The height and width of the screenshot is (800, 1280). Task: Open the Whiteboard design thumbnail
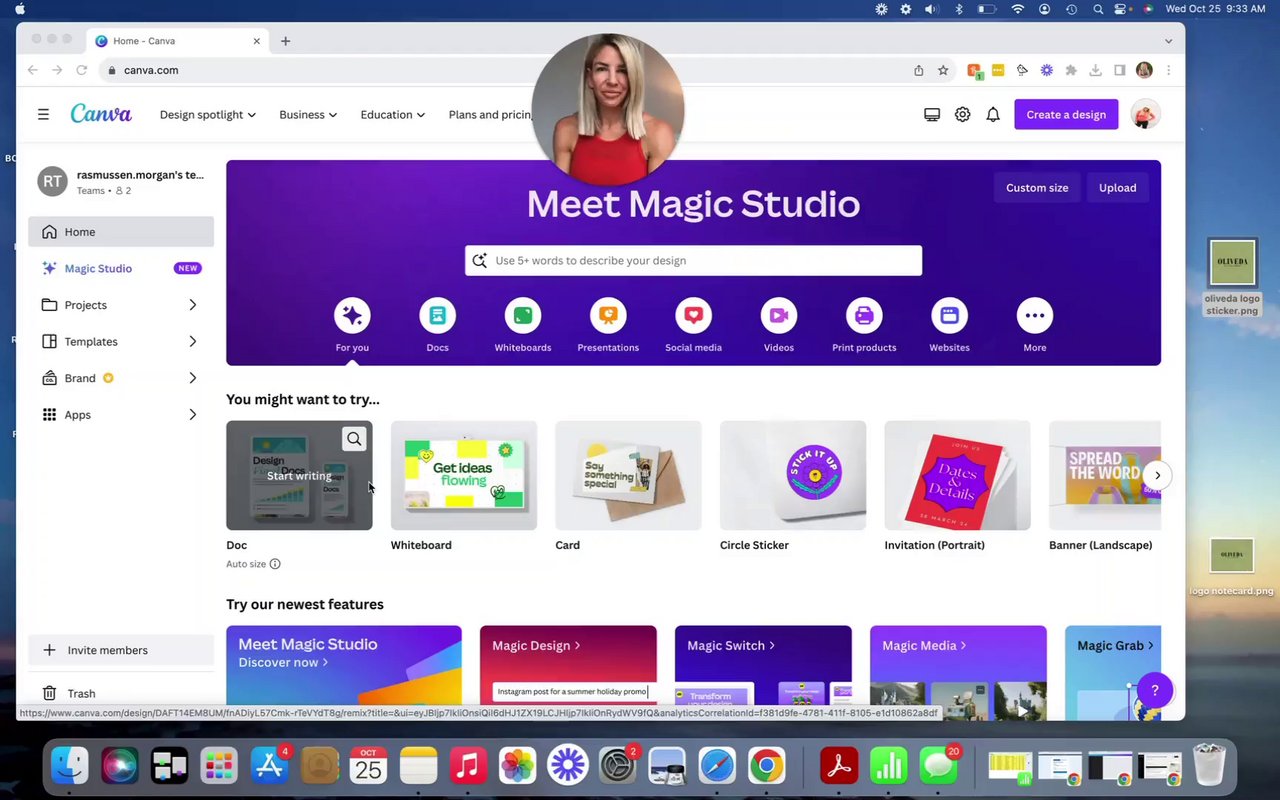point(464,475)
